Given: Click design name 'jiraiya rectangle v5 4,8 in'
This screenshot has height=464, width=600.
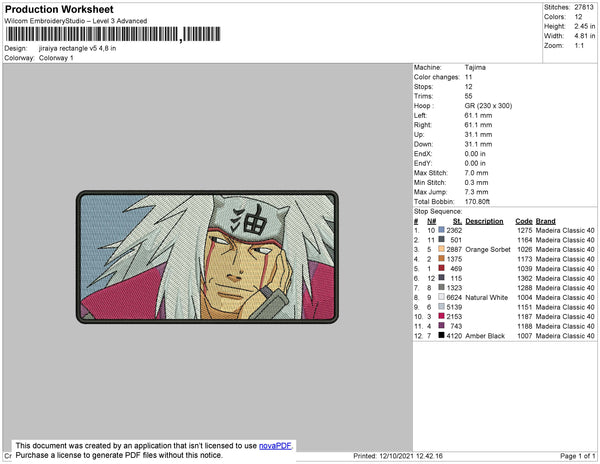Looking at the screenshot, I should [x=77, y=49].
